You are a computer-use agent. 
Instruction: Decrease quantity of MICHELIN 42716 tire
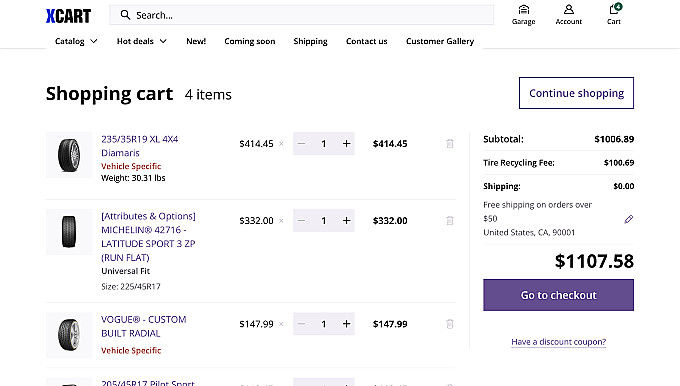point(301,221)
